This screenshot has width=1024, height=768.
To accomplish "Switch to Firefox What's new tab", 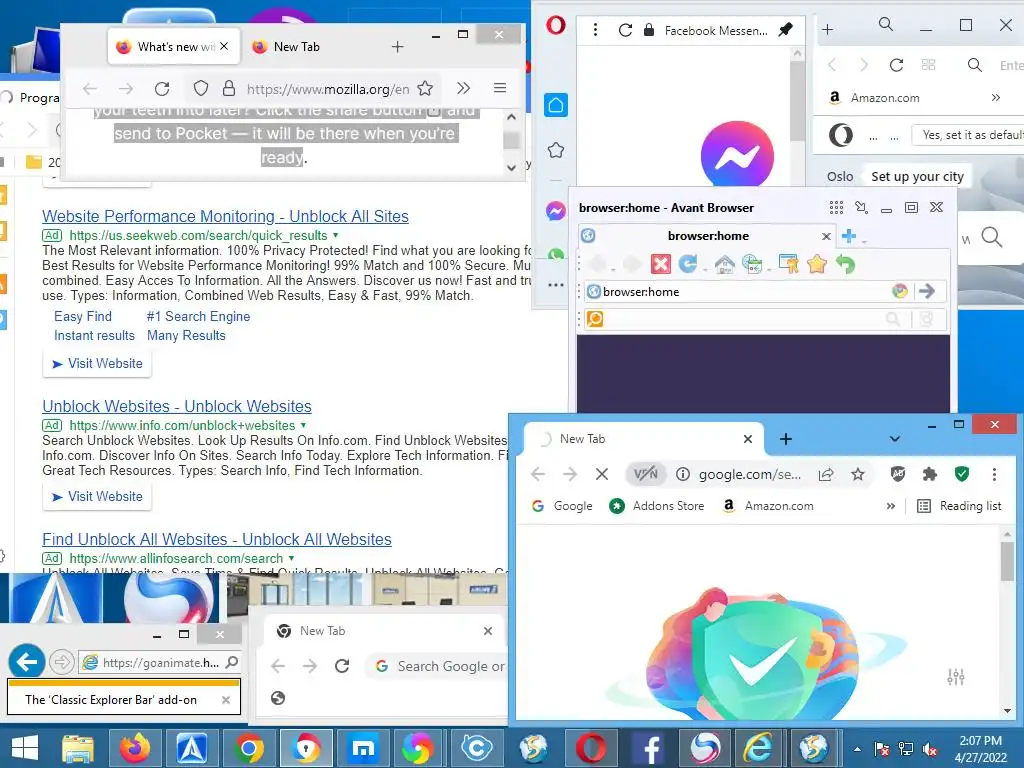I will pyautogui.click(x=172, y=46).
